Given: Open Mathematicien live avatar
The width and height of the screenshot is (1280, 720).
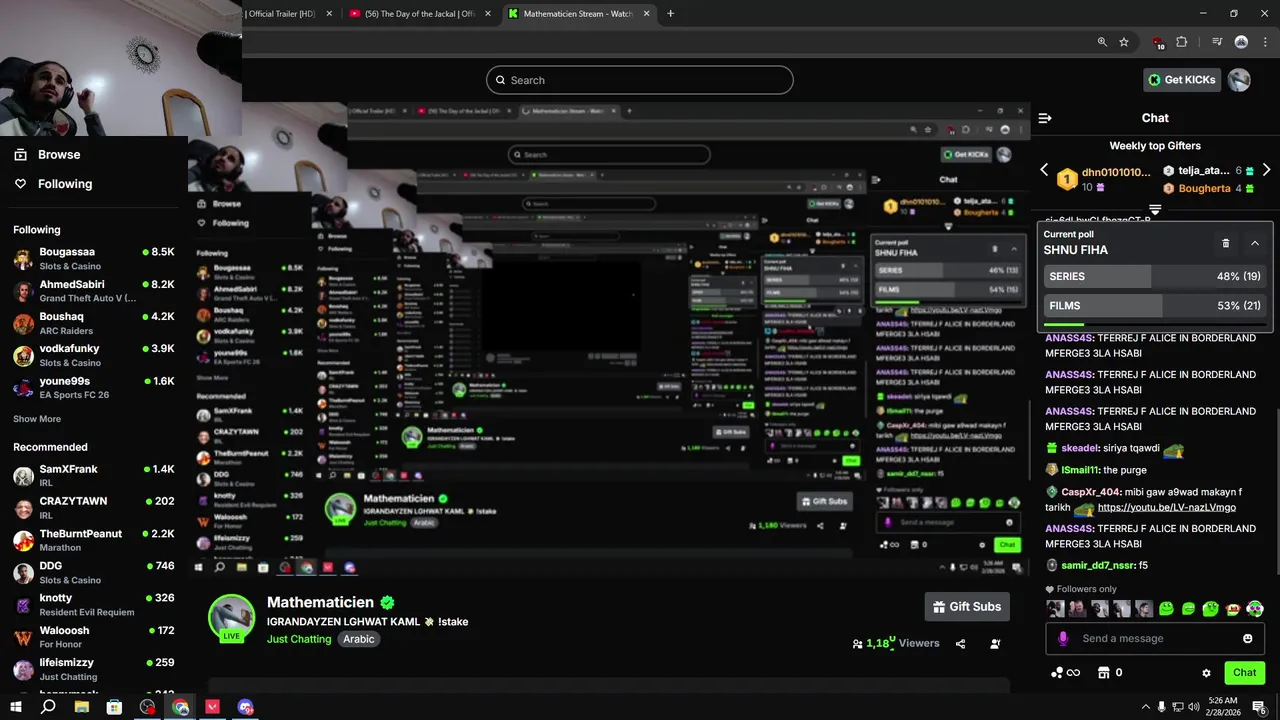Looking at the screenshot, I should pos(231,617).
